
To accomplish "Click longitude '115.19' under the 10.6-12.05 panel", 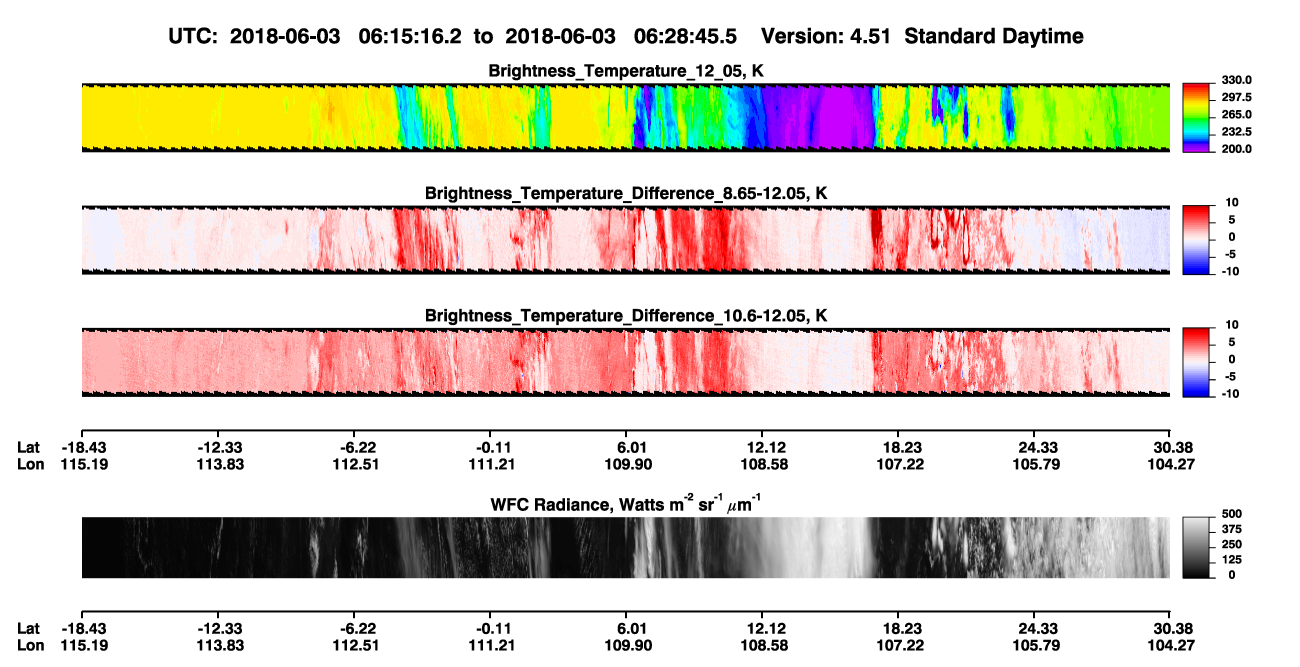I will pyautogui.click(x=82, y=464).
